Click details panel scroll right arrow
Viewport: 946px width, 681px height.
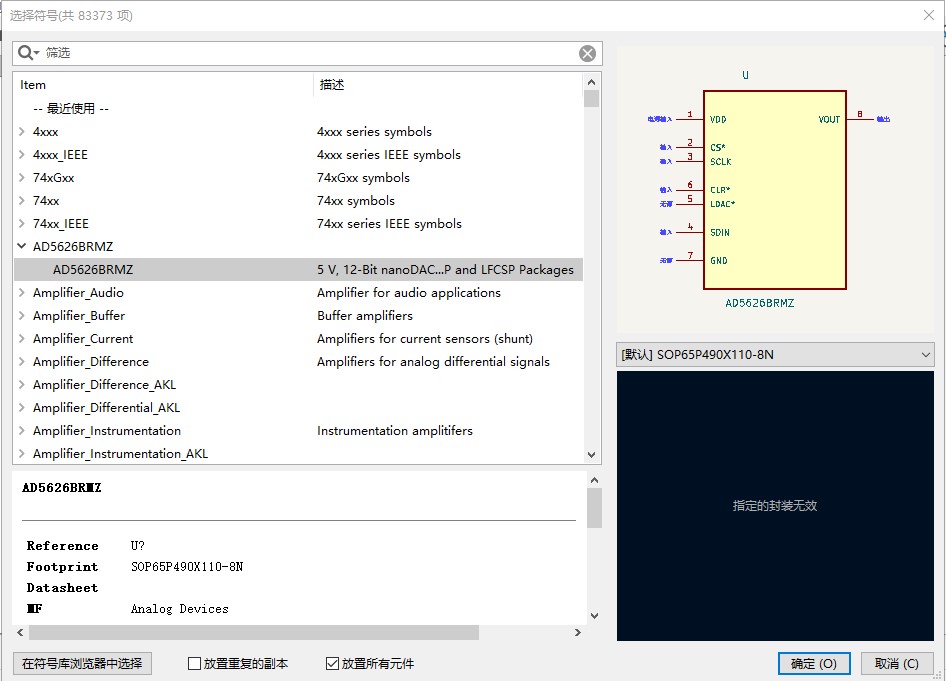(578, 632)
